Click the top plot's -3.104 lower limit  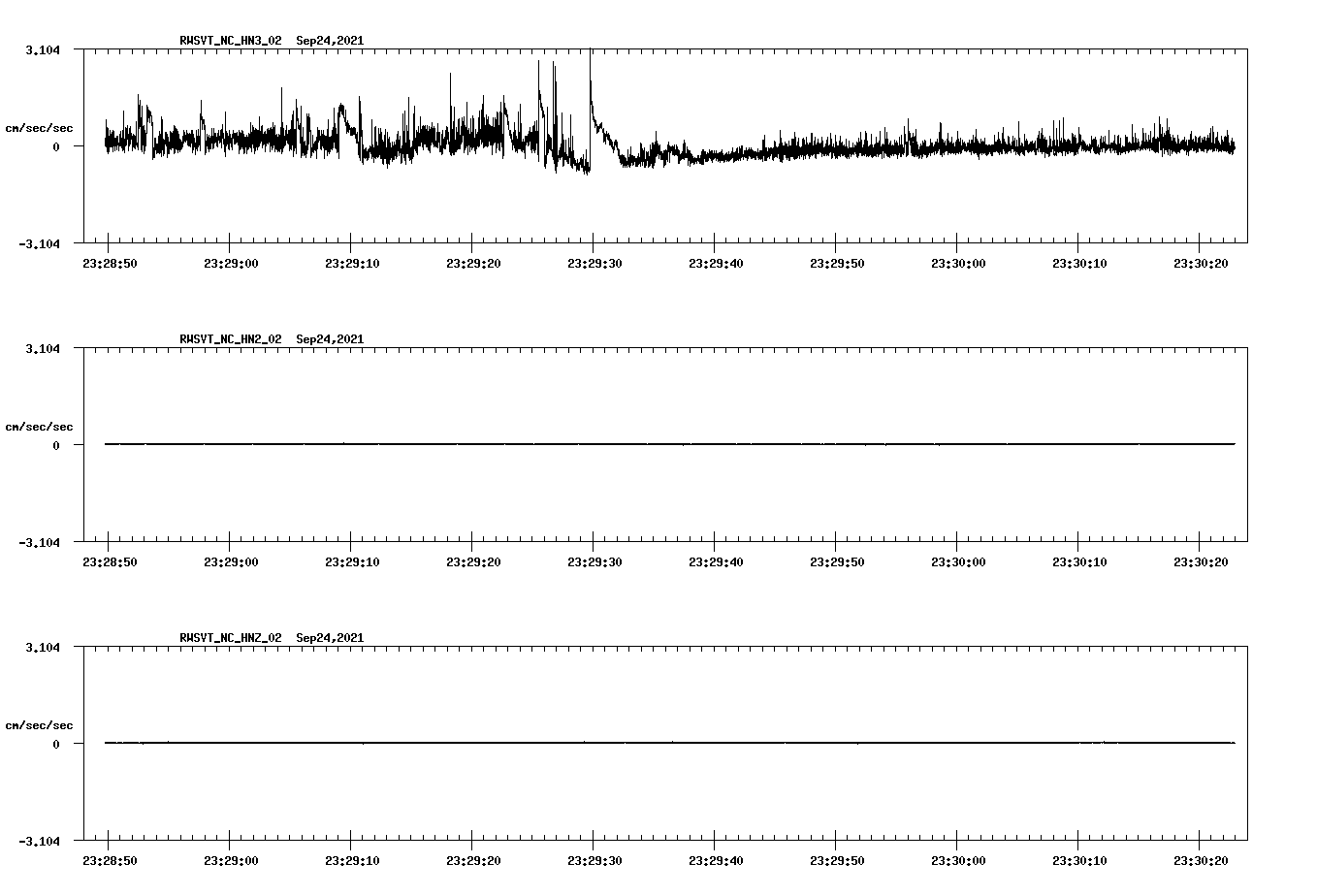coord(39,243)
